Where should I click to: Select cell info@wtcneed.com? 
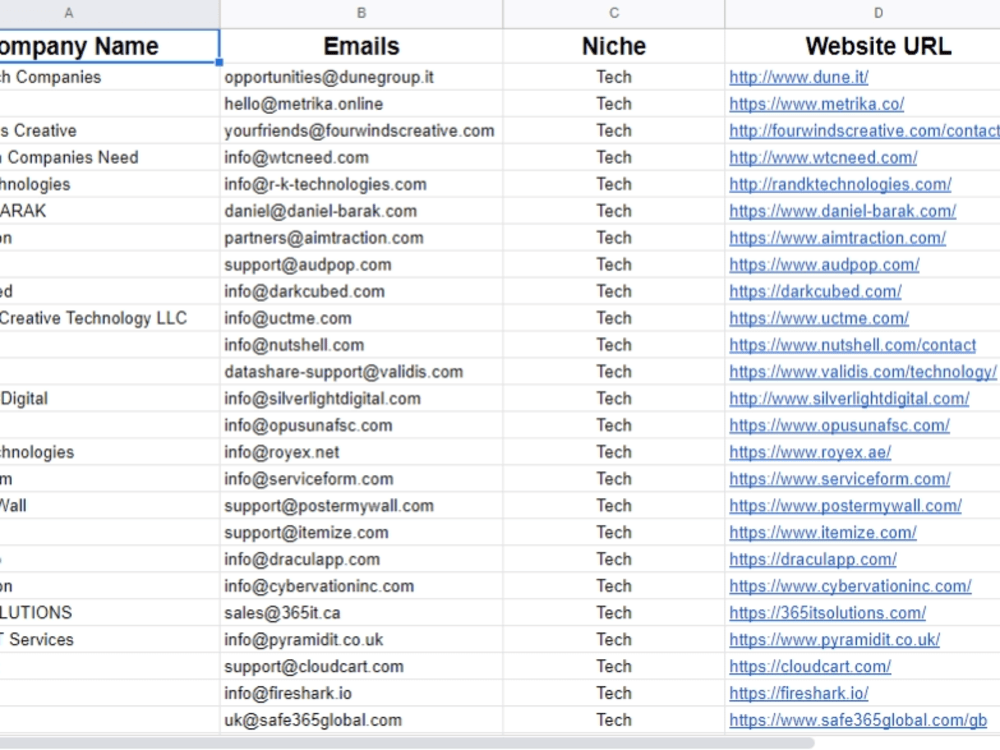(x=361, y=158)
